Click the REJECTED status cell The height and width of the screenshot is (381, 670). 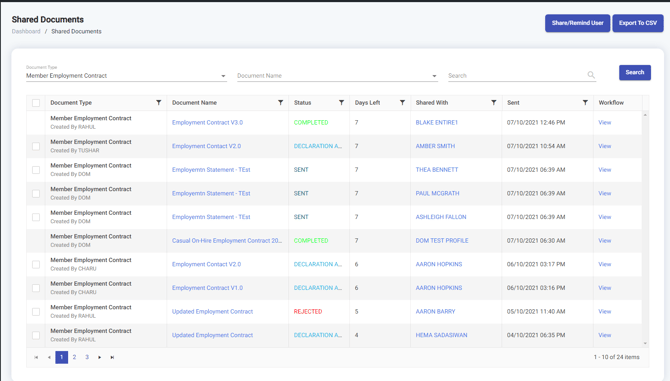[308, 311]
